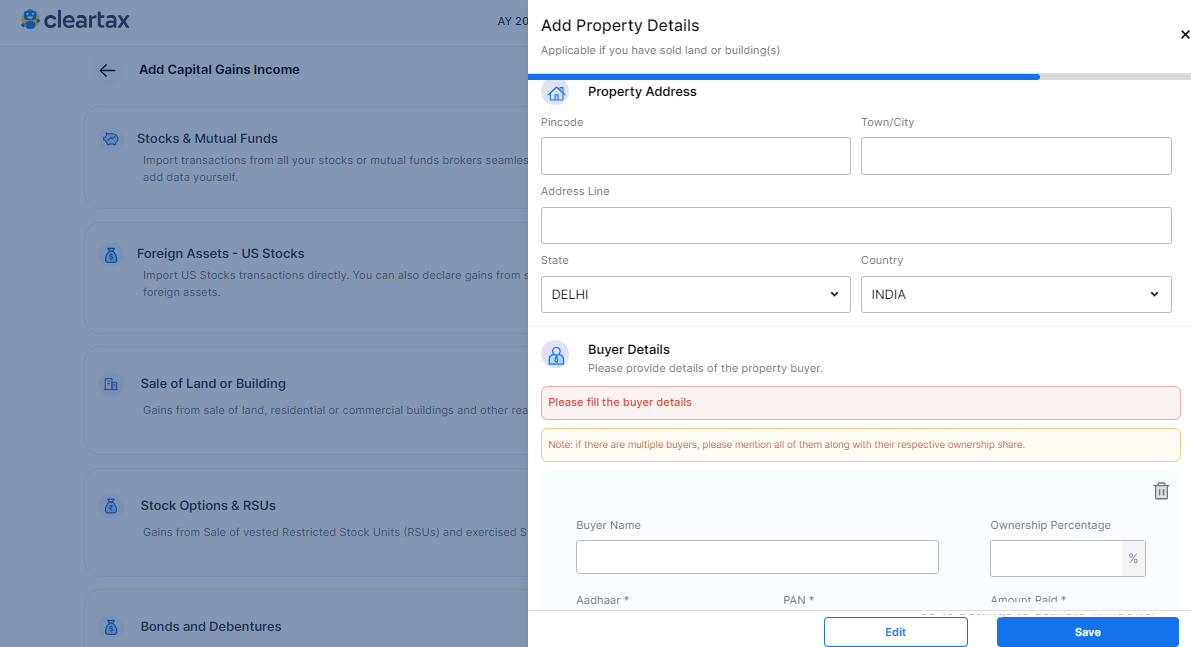Viewport: 1191px width, 647px height.
Task: Close the Add Property Details panel
Action: click(x=1184, y=34)
